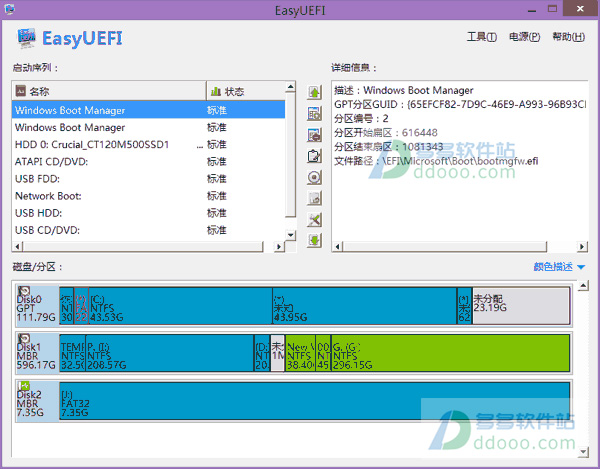Click the delete boot entry icon
600x469 pixels.
click(314, 135)
